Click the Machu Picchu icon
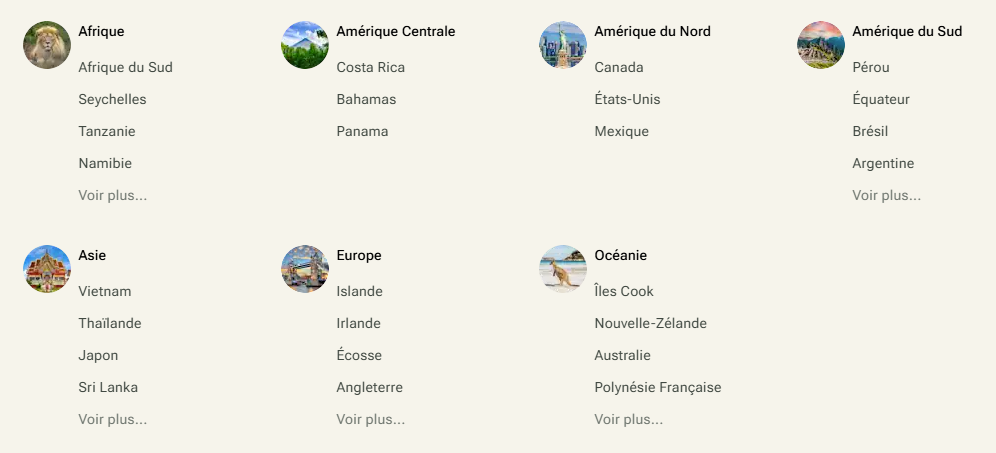 821,45
